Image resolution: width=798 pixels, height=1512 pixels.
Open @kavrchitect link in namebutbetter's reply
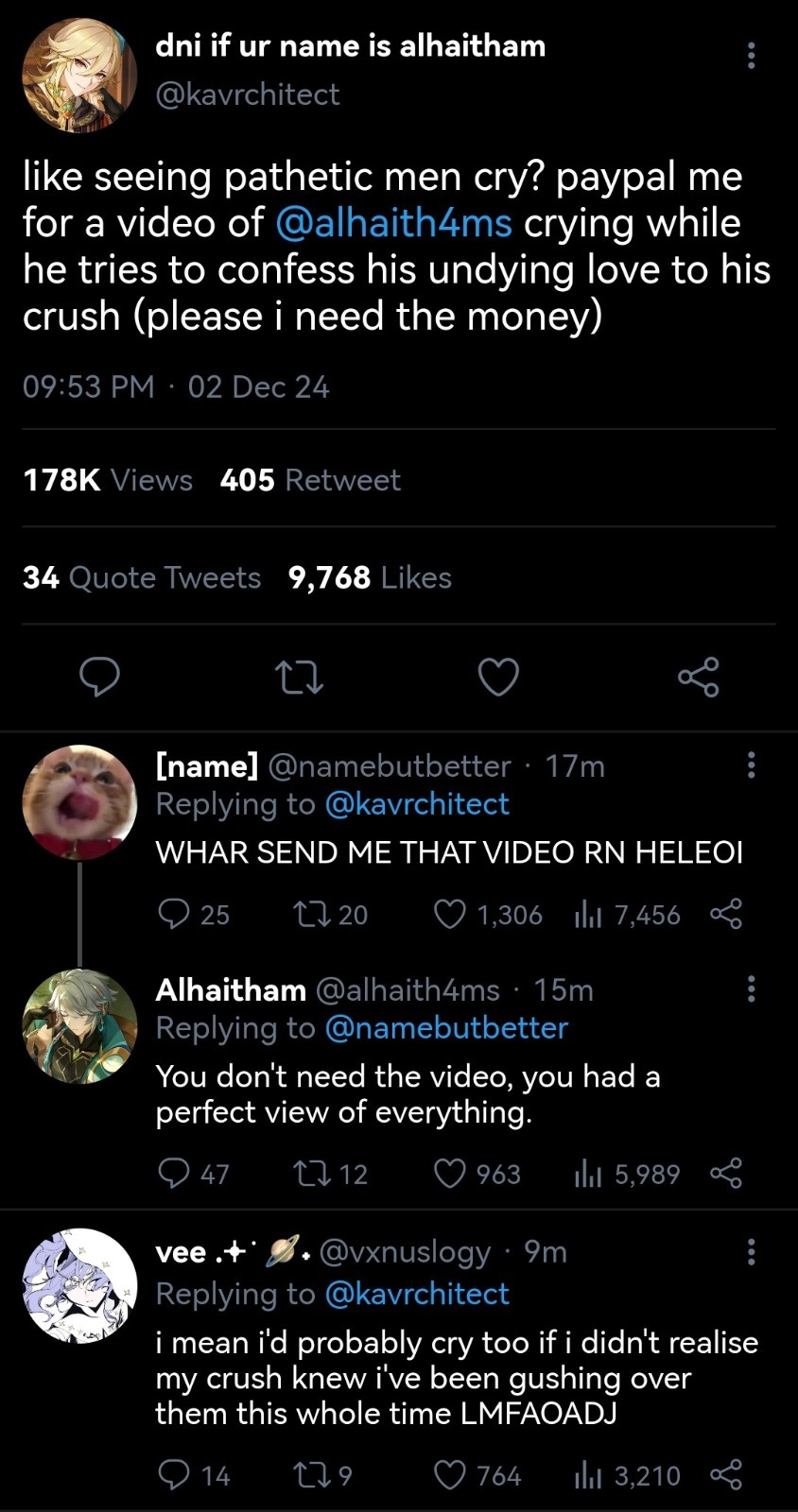pos(416,804)
